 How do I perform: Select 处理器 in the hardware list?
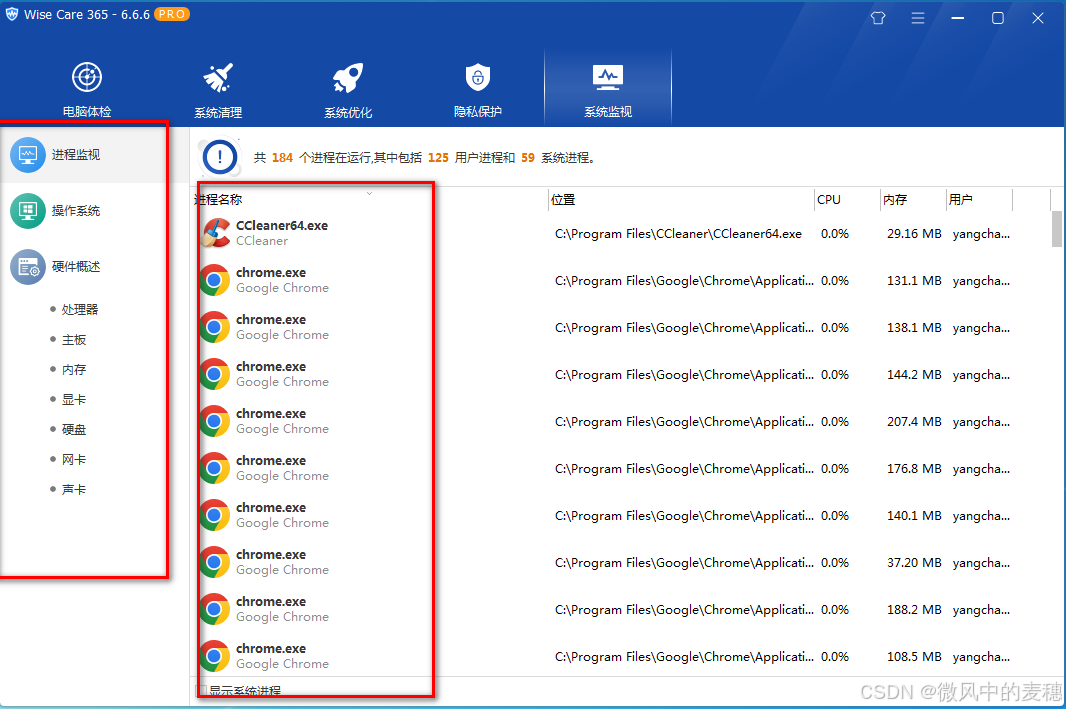[x=80, y=309]
